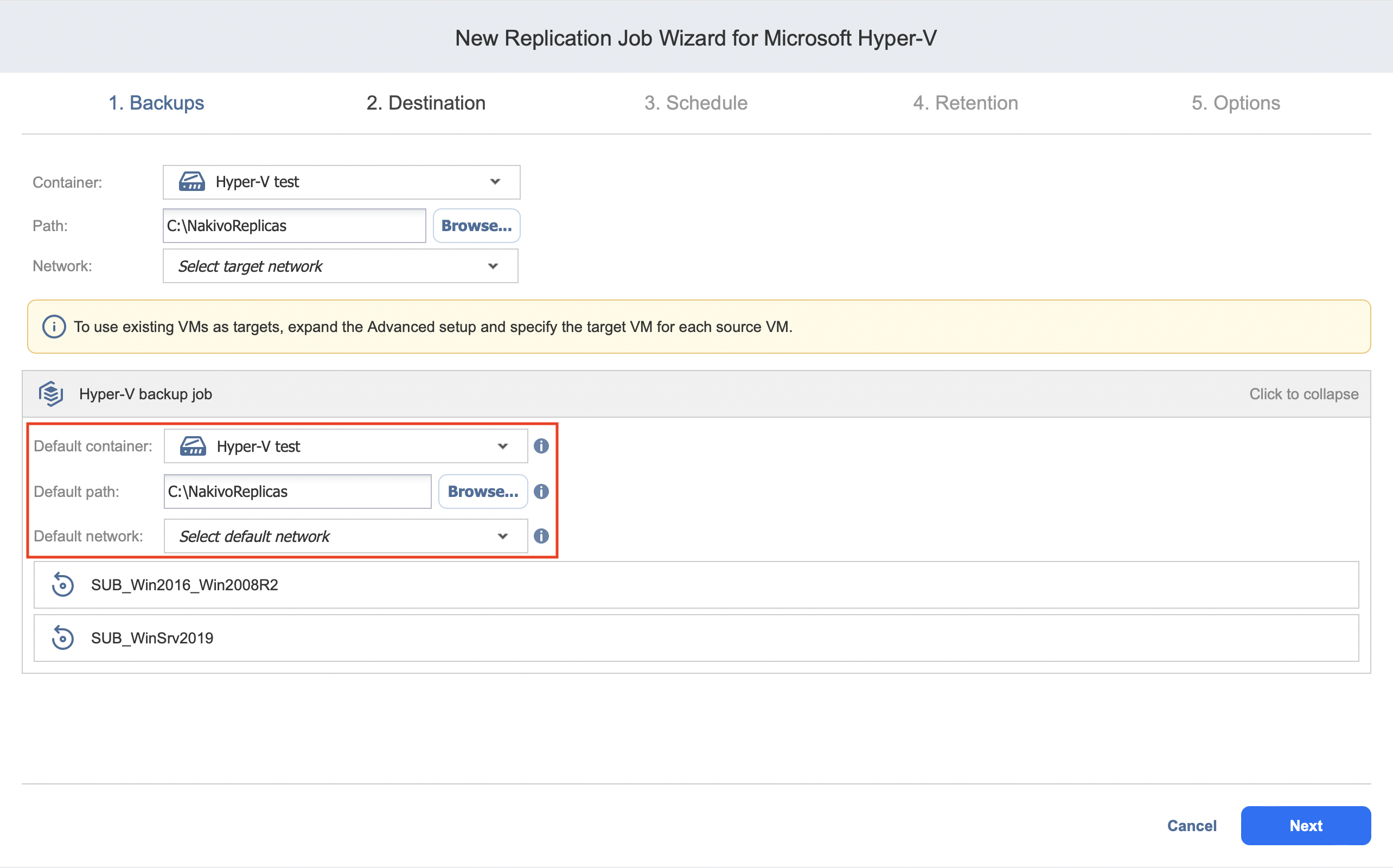Click info icon beside Default path
Viewport: 1393px width, 868px height.
point(541,492)
